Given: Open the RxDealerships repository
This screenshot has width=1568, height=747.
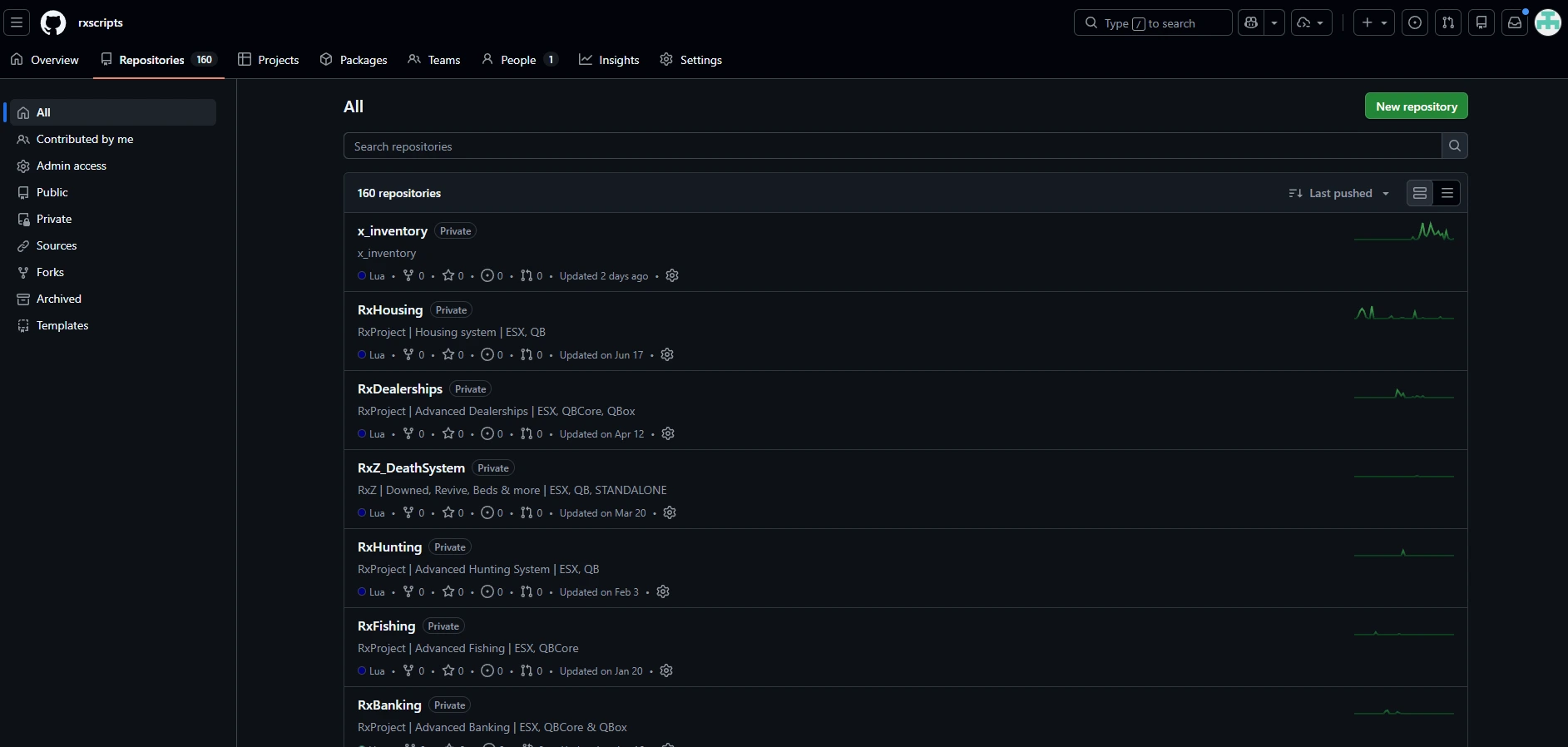Looking at the screenshot, I should (x=400, y=388).
